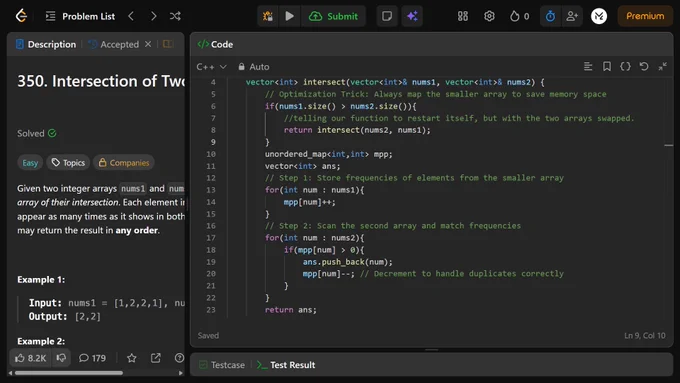
Task: Open the Testcase tab
Action: click(222, 365)
